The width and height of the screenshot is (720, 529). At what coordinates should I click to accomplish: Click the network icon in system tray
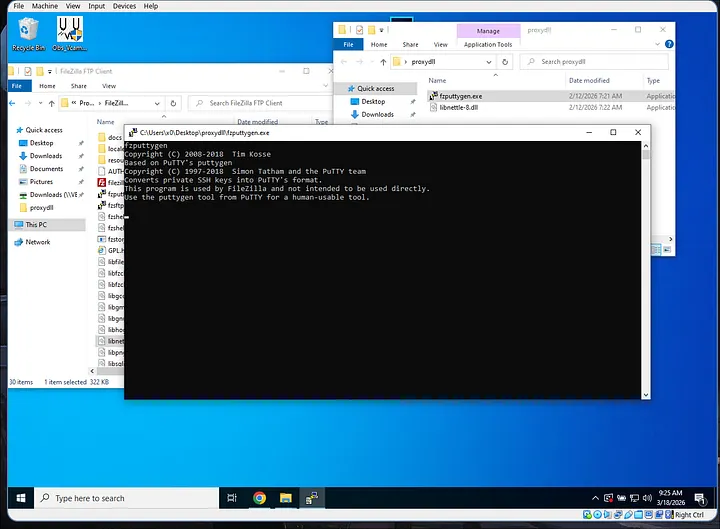(x=635, y=498)
